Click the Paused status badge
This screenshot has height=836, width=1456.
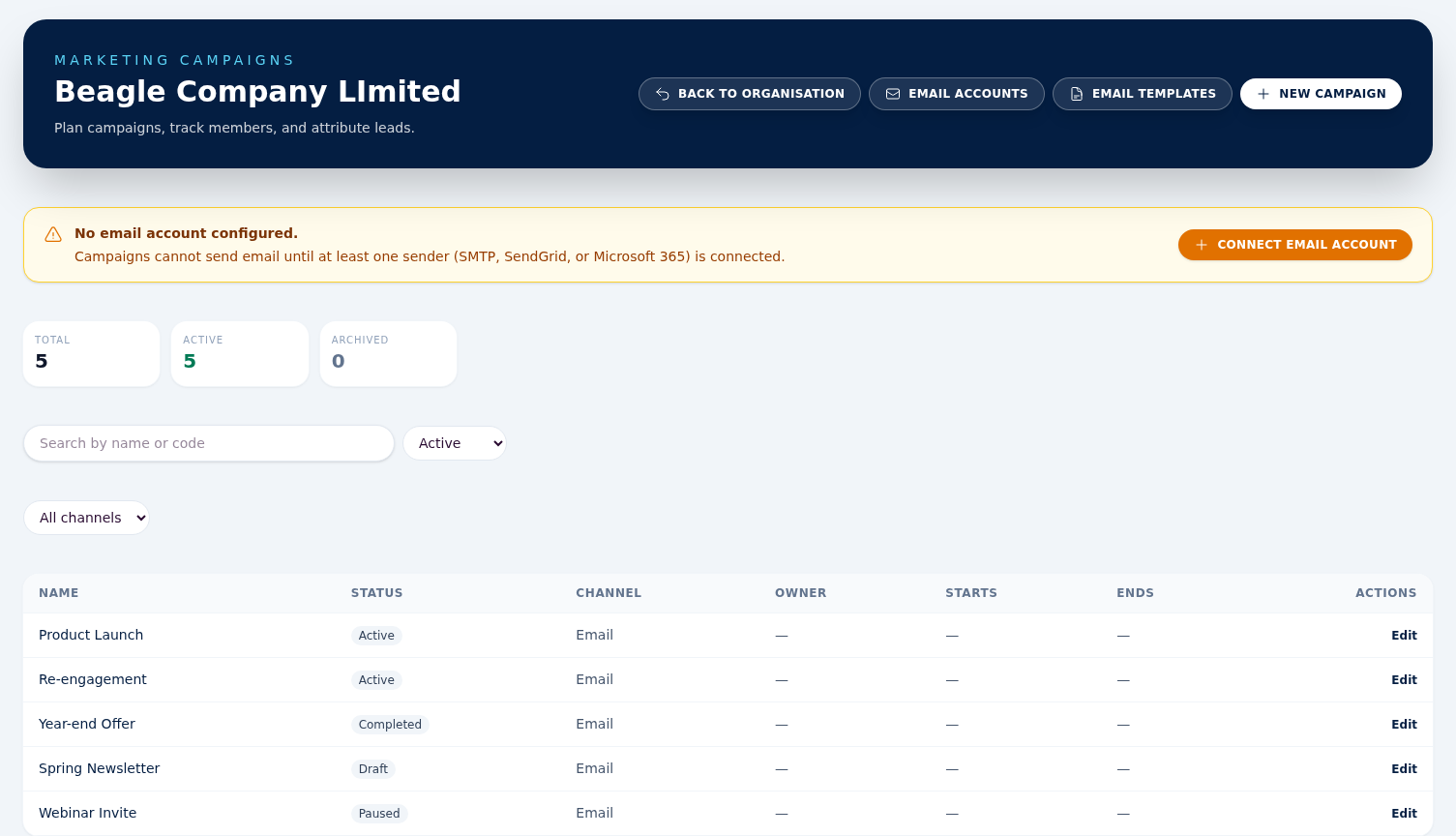(x=379, y=814)
